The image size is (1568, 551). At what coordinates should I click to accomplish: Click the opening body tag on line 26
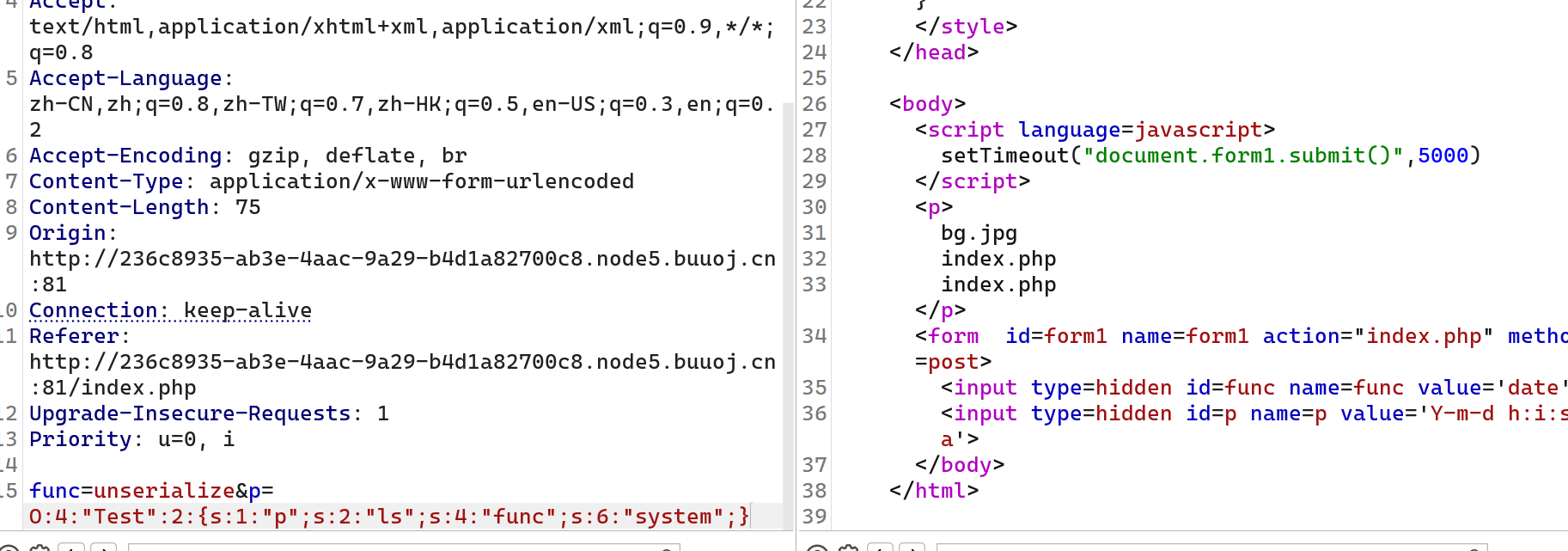[928, 104]
